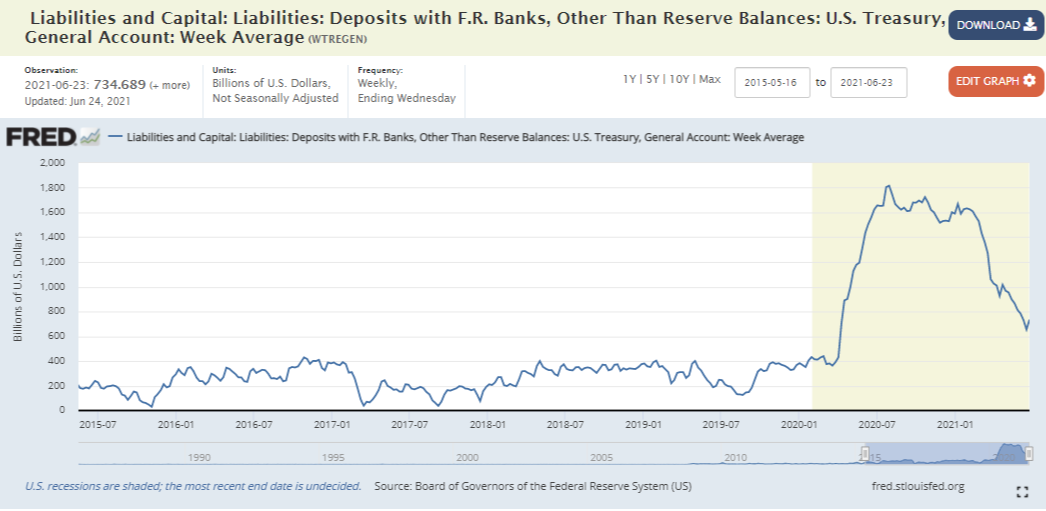The width and height of the screenshot is (1046, 511).
Task: Click the FRED logo icon
Action: pos(53,137)
